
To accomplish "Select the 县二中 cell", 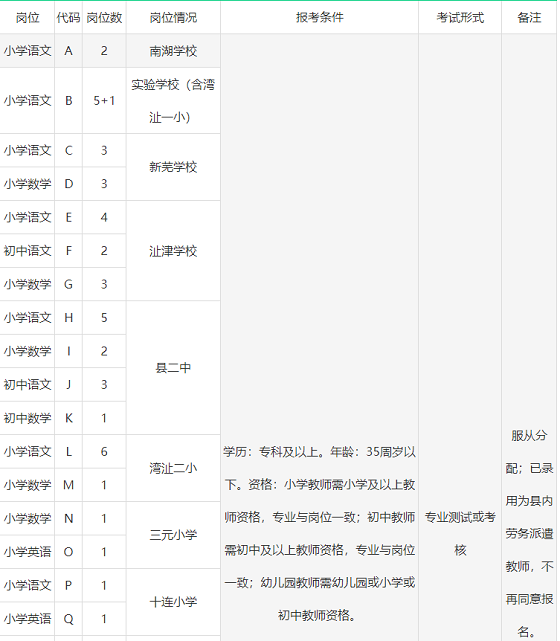I will (x=173, y=368).
